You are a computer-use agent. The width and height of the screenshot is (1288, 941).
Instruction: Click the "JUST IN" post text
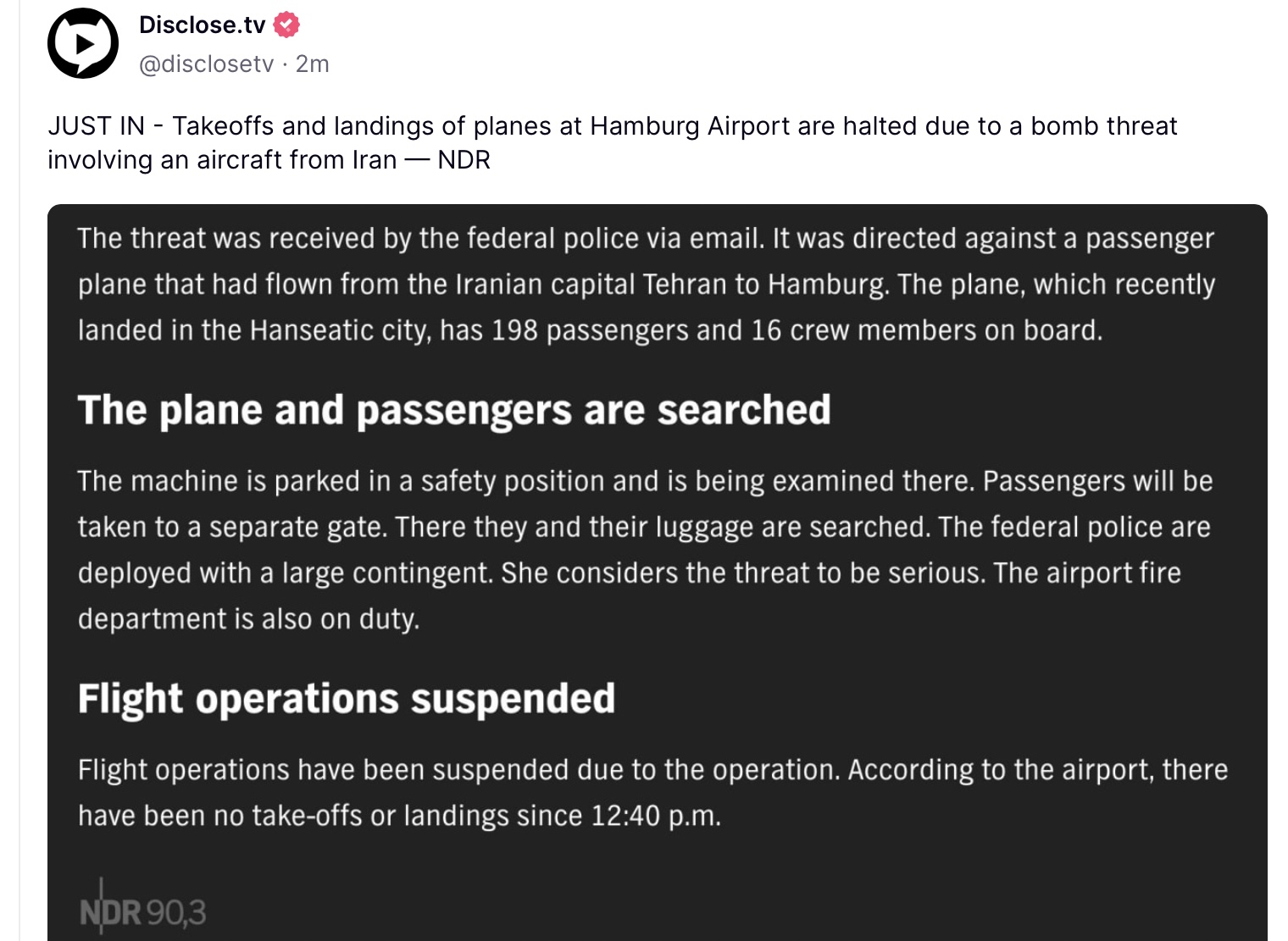click(x=613, y=142)
